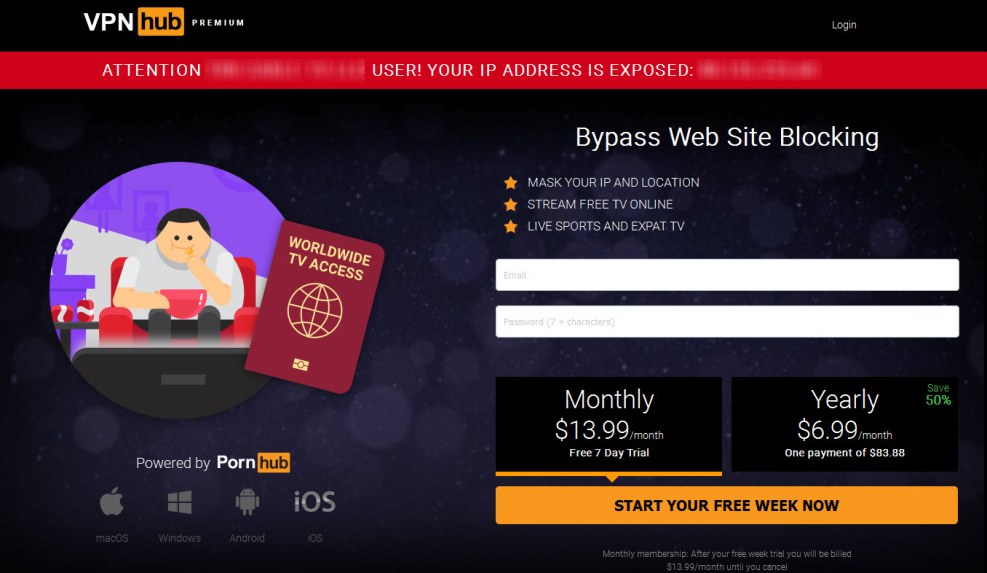Select the macOS Apple icon

point(111,502)
